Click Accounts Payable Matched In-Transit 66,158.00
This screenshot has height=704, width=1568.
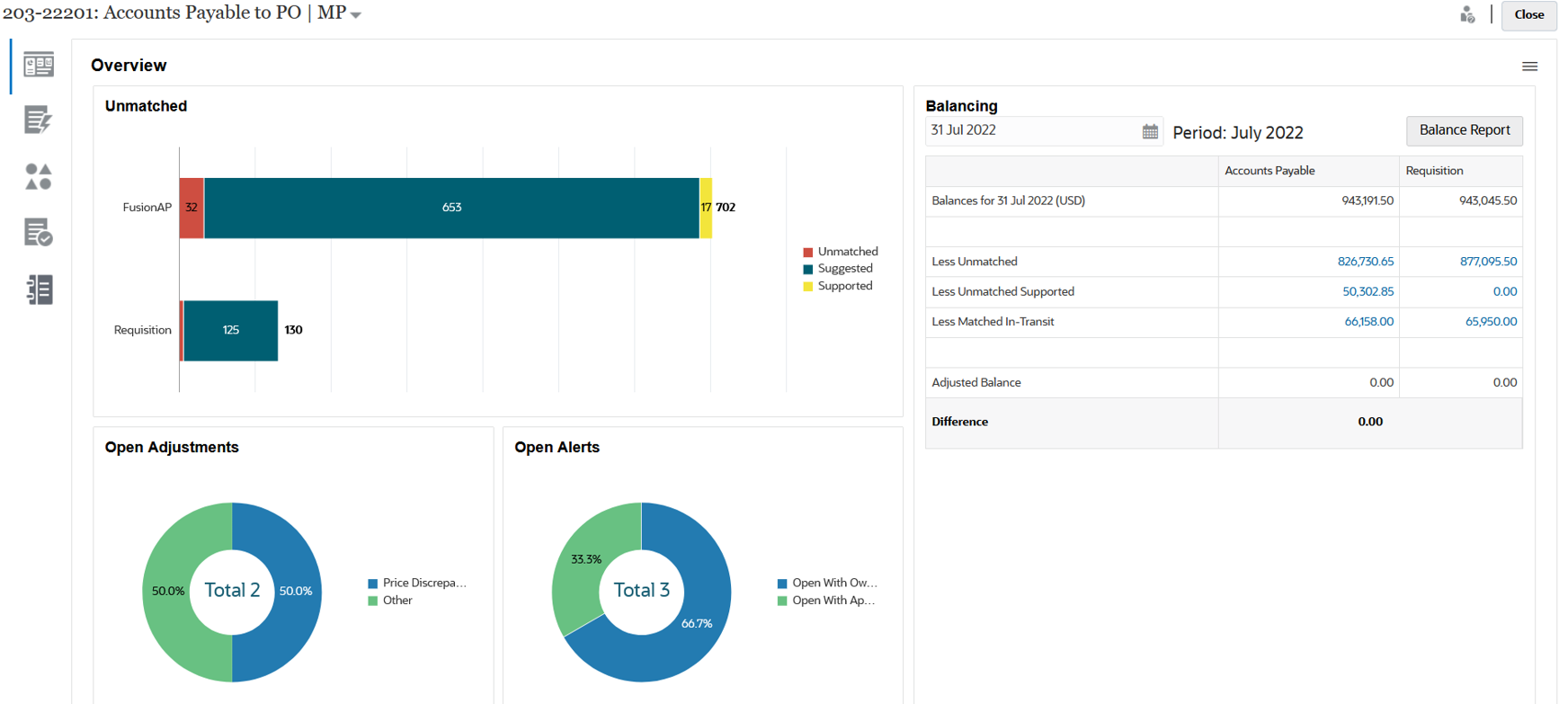tap(1368, 322)
